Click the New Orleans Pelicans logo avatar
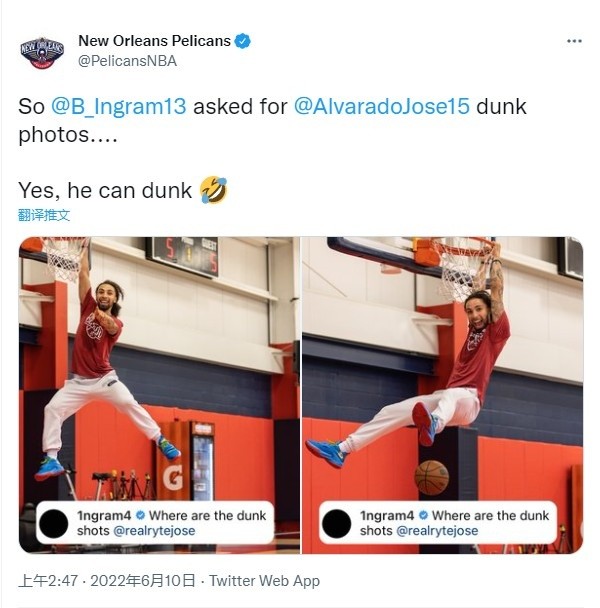 pyautogui.click(x=42, y=53)
